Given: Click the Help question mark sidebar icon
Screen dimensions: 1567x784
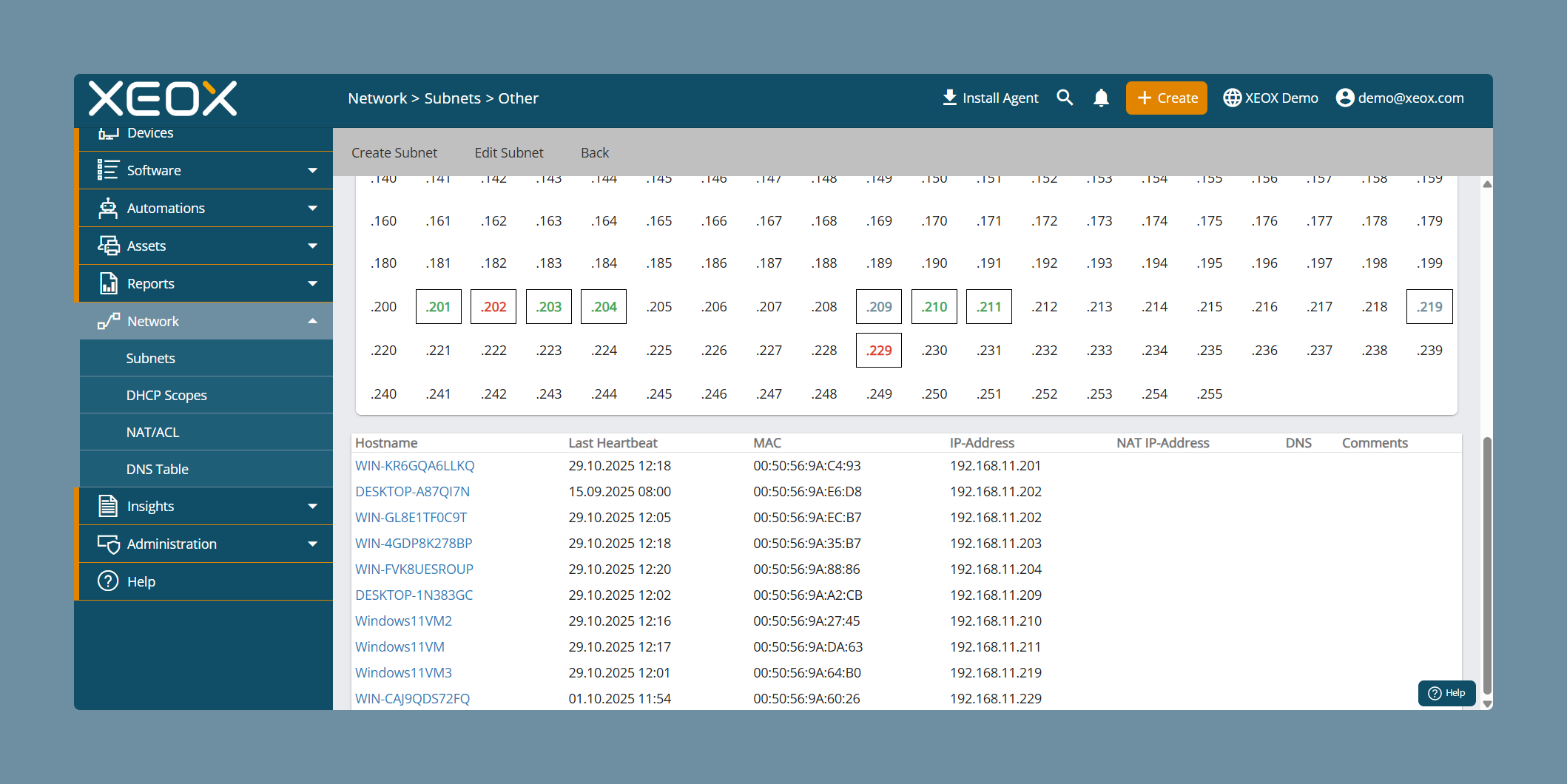Looking at the screenshot, I should pos(108,581).
